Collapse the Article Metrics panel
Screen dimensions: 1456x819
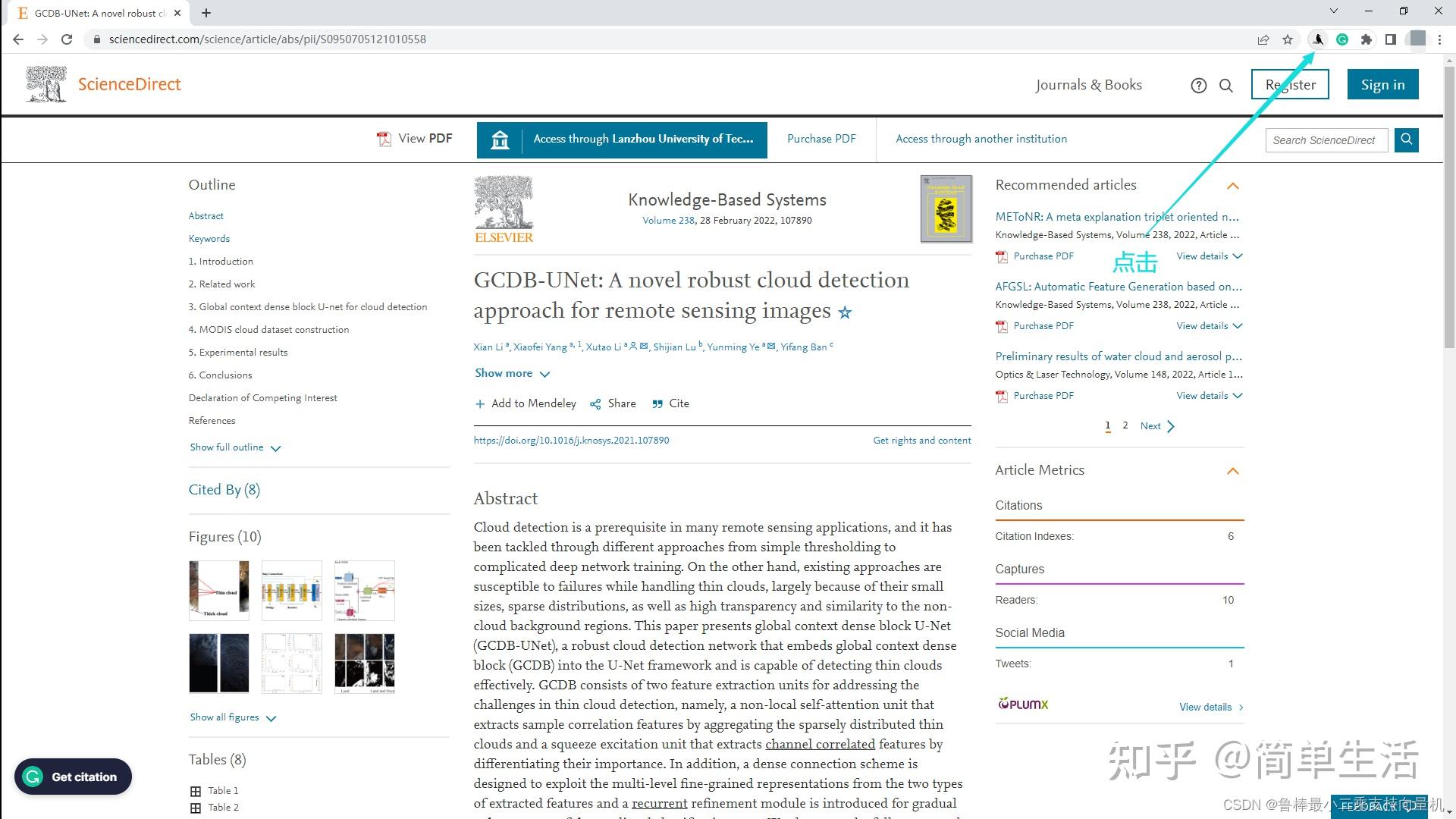[x=1233, y=471]
